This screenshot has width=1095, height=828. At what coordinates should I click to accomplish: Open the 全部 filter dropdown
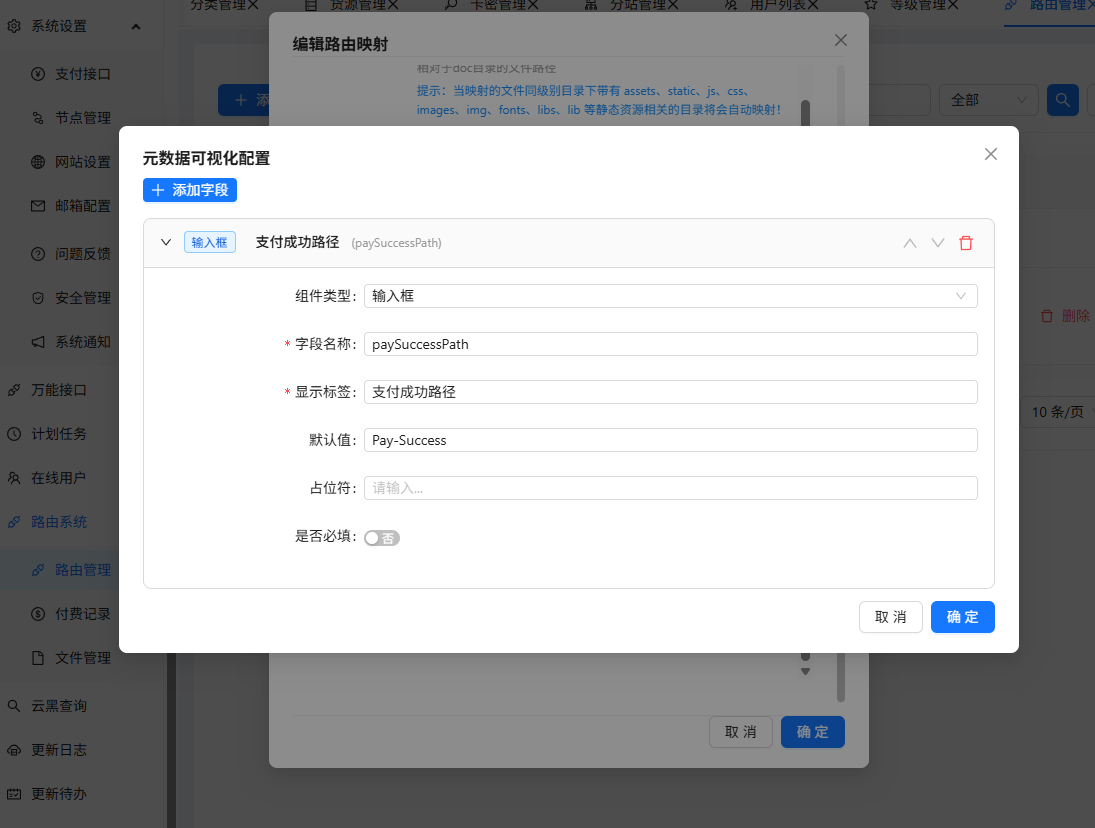pyautogui.click(x=987, y=100)
